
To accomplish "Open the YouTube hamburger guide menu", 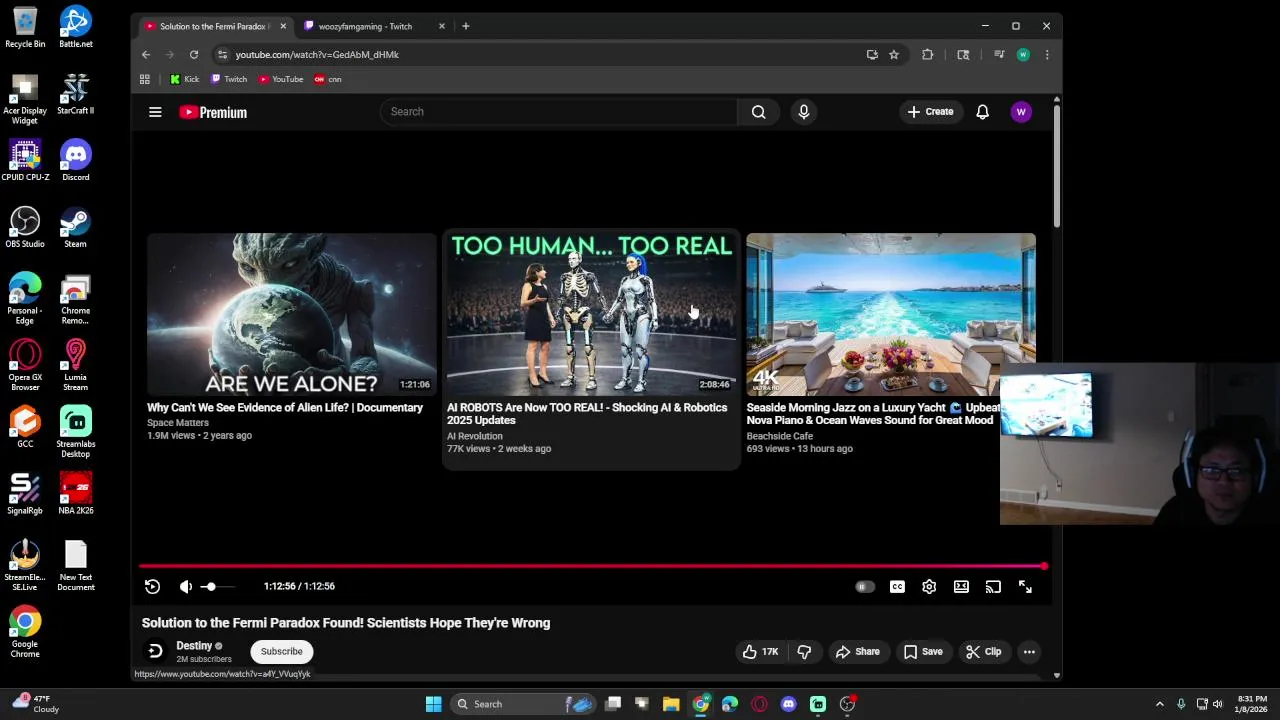I will pos(155,112).
